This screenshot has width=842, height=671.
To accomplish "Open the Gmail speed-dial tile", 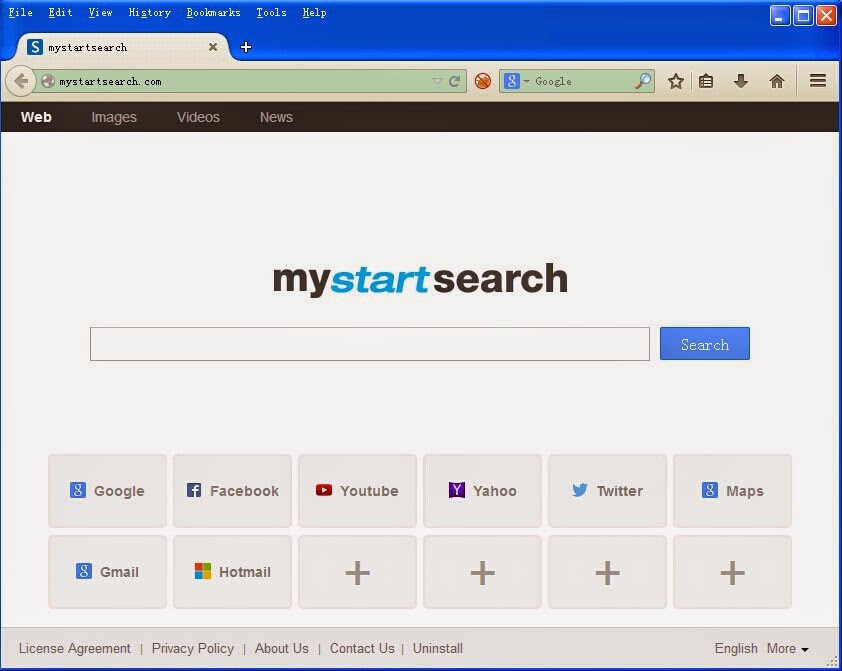I will tap(107, 572).
